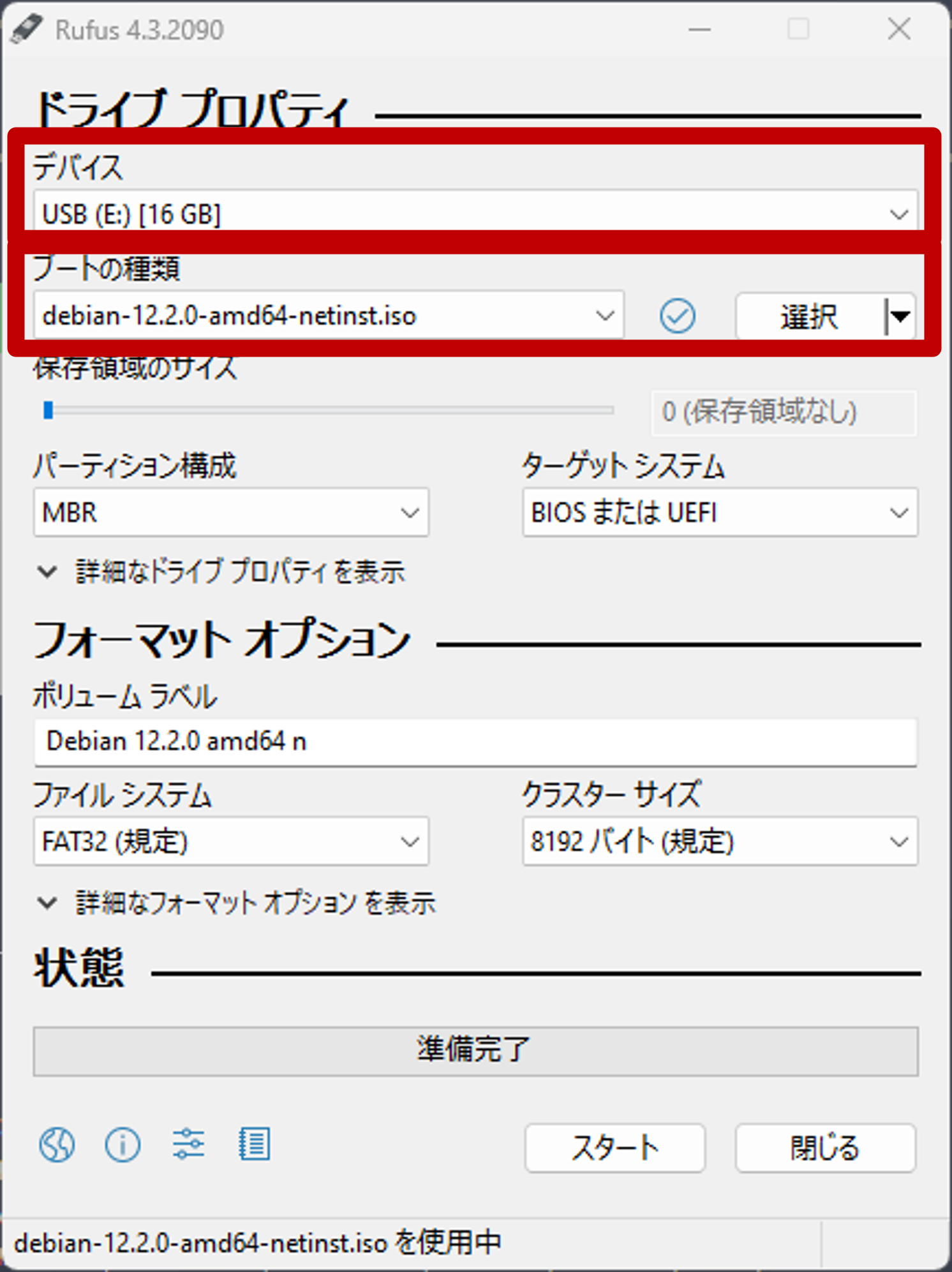This screenshot has height=1272, width=952.
Task: Open the log viewer icon
Action: pos(255,1144)
